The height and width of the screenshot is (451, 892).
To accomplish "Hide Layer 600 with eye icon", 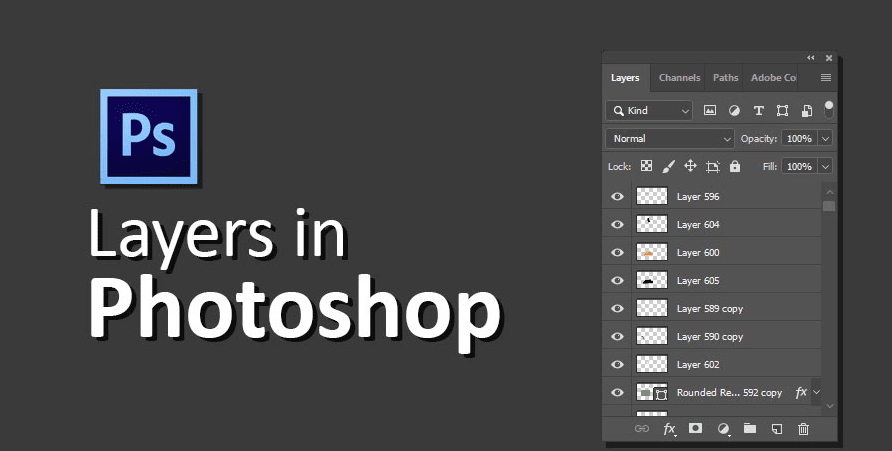I will coord(617,252).
